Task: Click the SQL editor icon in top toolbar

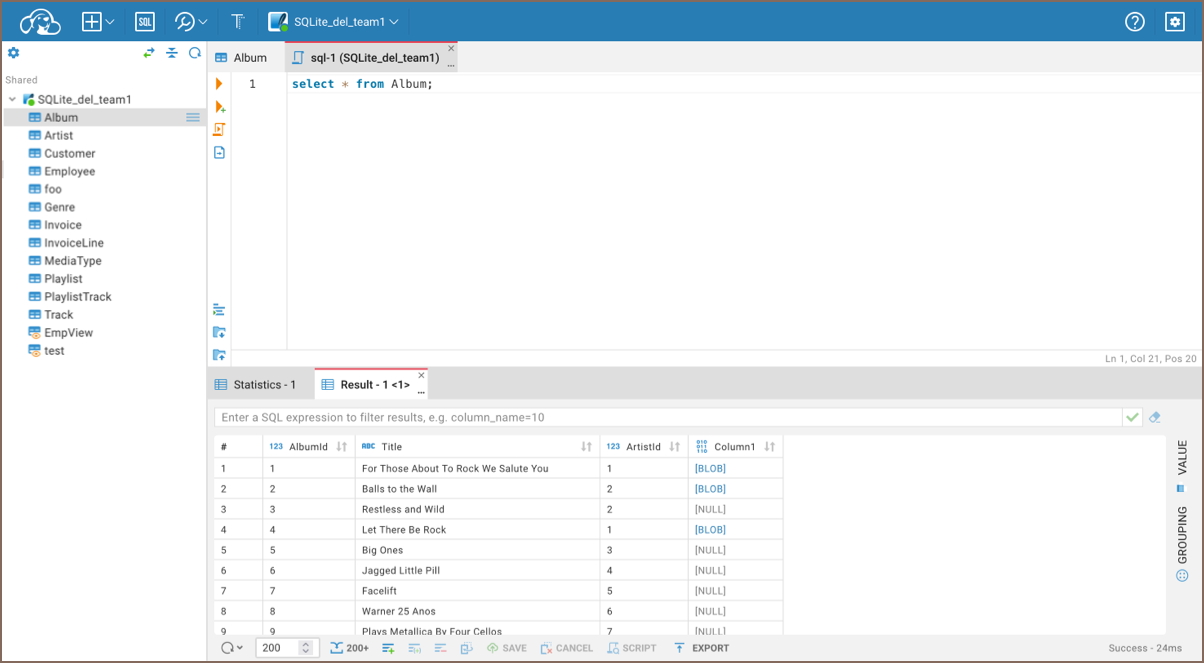Action: [x=144, y=22]
